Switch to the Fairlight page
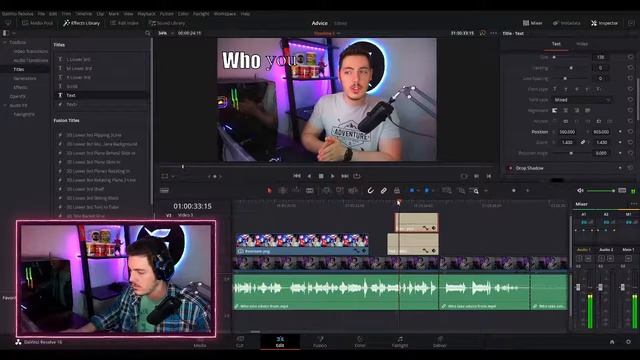Screen dimensions: 640x360 pyautogui.click(x=400, y=342)
